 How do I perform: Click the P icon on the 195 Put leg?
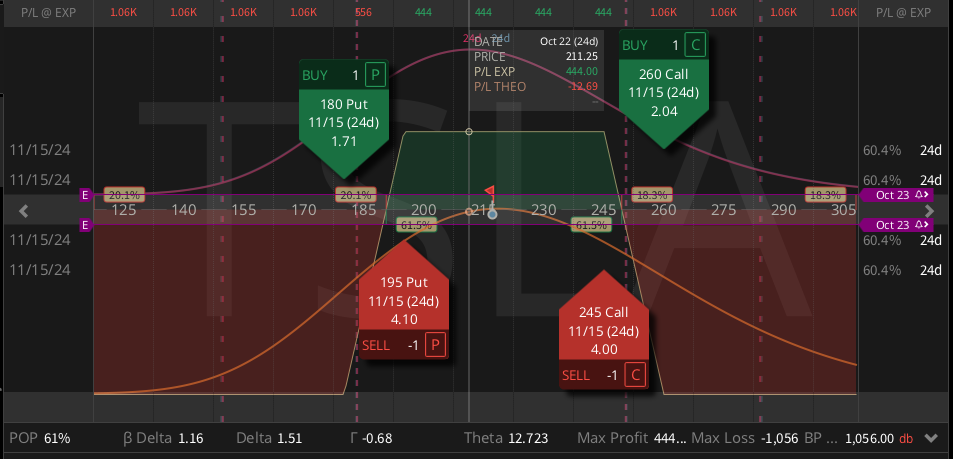(x=435, y=345)
